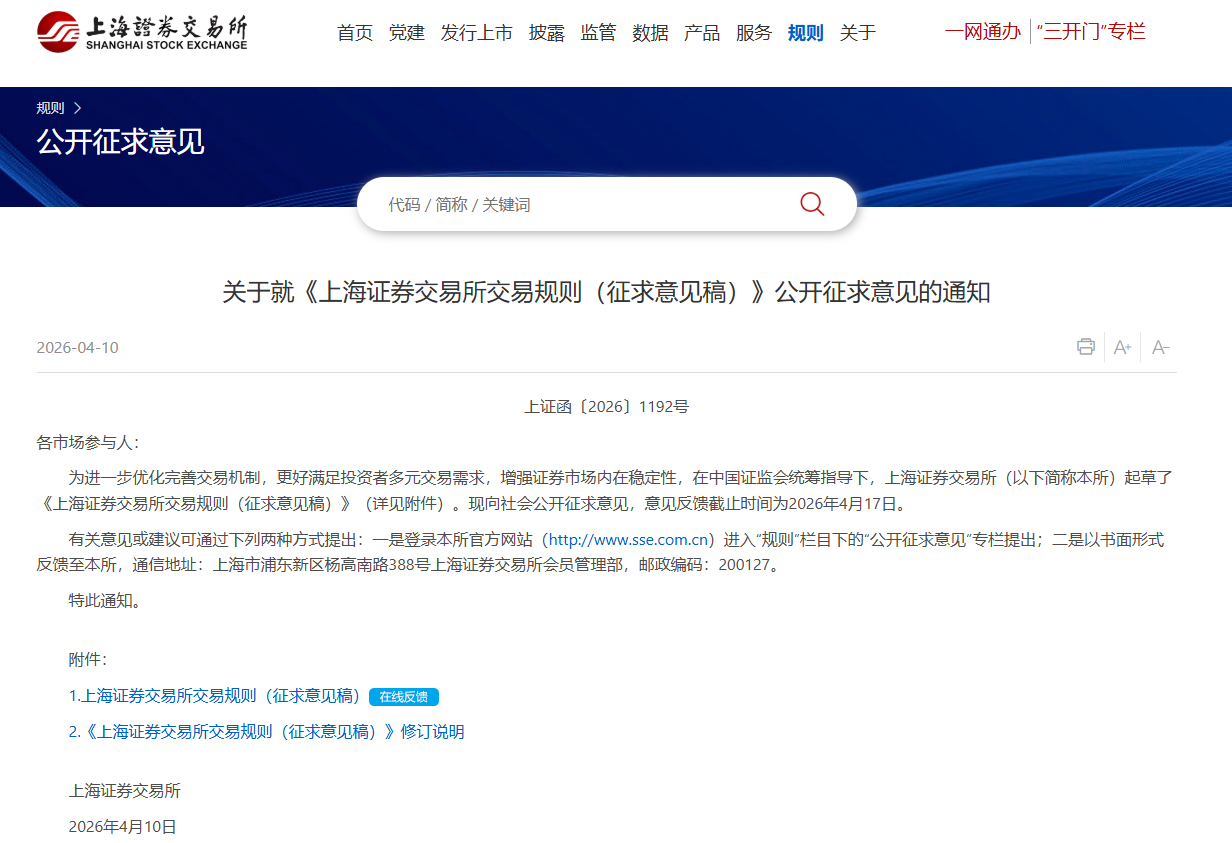Click the blue 在线反馈 feedback button

(404, 697)
